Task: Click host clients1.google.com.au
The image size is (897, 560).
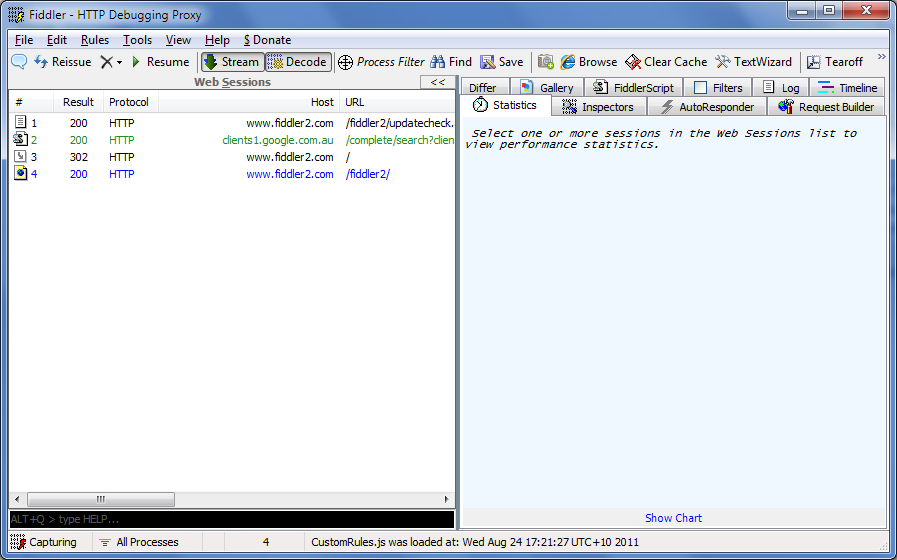Action: click(x=277, y=140)
